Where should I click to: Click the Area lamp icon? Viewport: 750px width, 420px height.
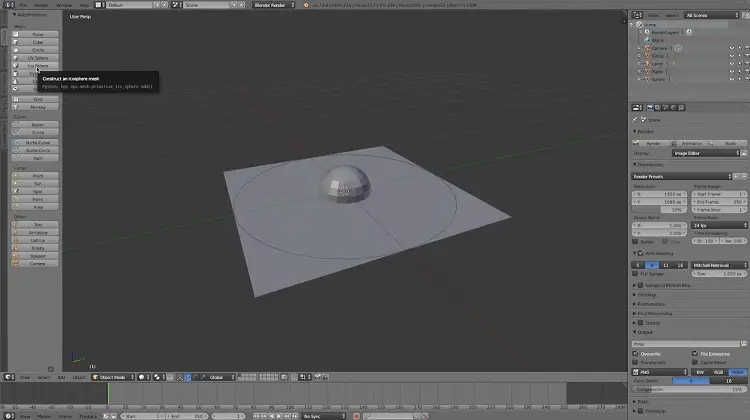pyautogui.click(x=16, y=207)
